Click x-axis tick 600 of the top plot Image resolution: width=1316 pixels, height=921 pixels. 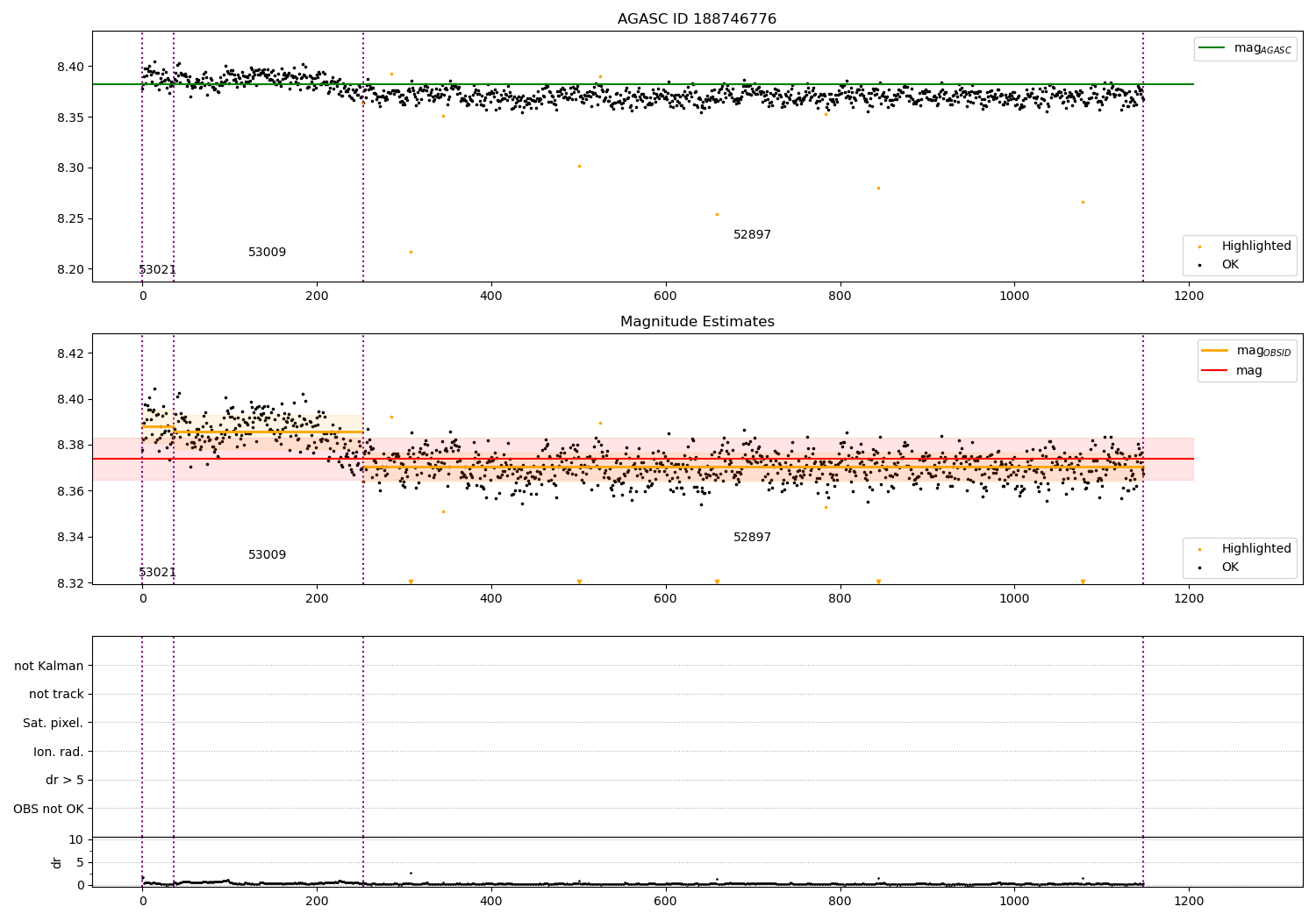coord(665,296)
